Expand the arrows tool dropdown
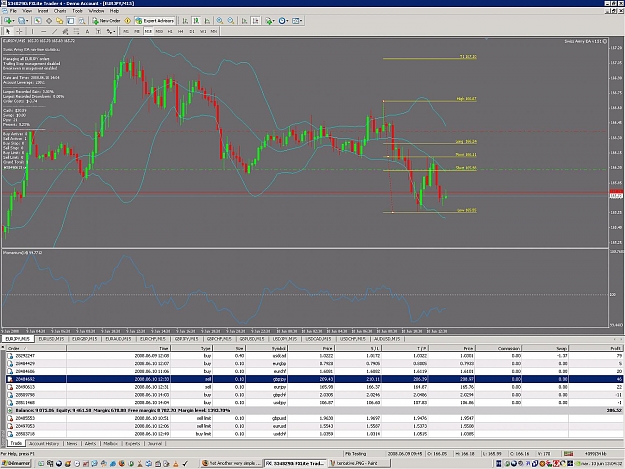This screenshot has height=469, width=625. [x=114, y=31]
